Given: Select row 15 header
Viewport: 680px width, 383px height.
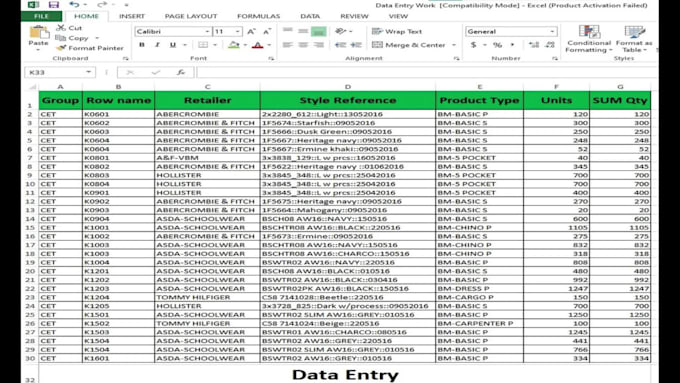Looking at the screenshot, I should 30,227.
